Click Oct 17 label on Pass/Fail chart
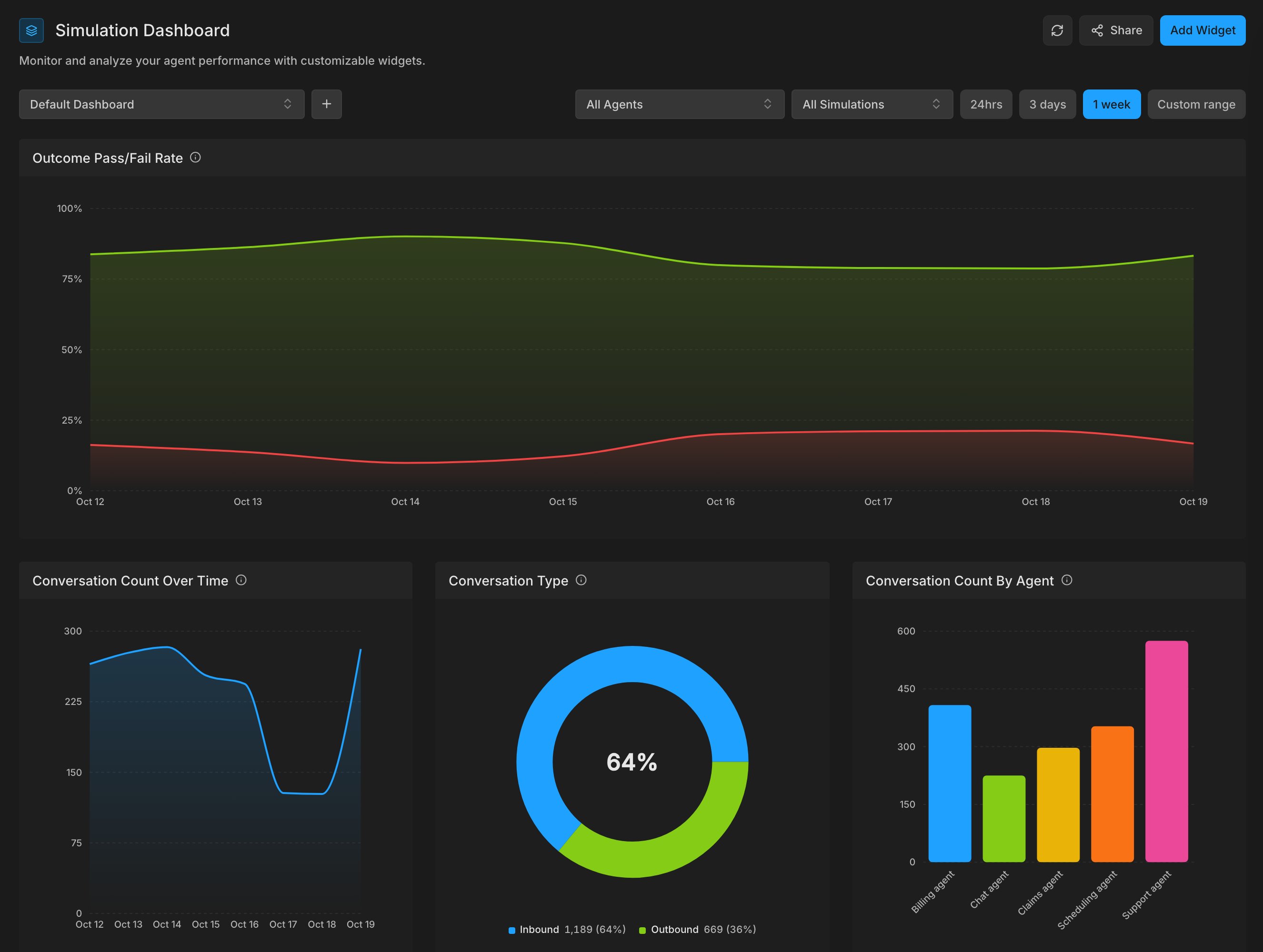 [878, 502]
